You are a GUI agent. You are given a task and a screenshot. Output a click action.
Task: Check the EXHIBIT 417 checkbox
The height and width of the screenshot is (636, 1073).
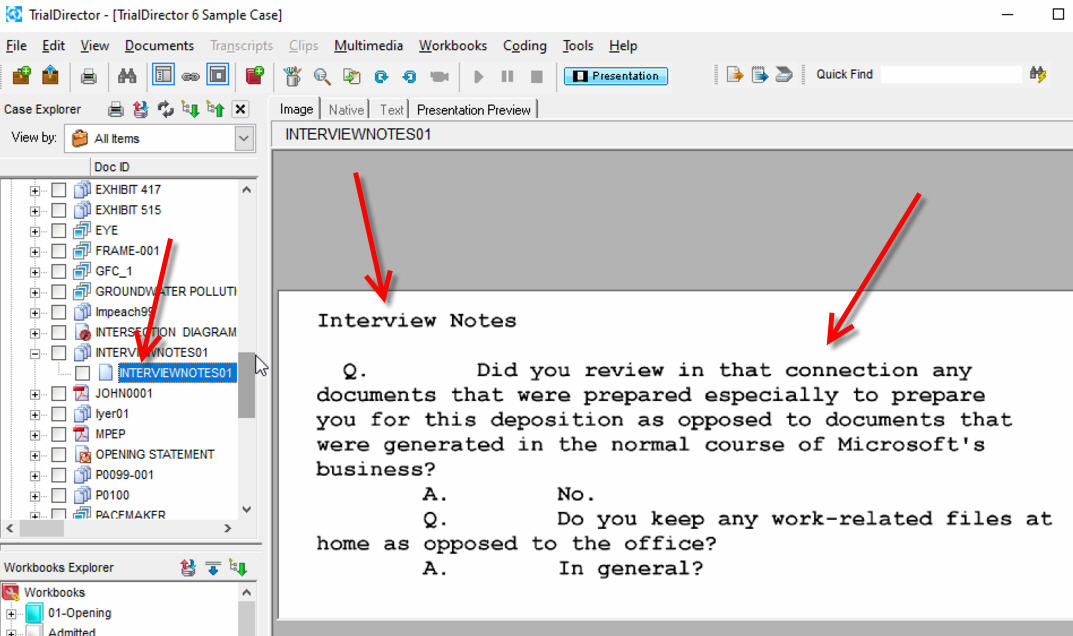tap(59, 190)
